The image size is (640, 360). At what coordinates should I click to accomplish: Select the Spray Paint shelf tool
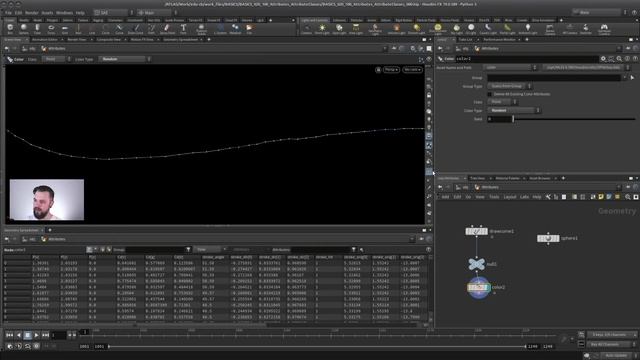167,29
